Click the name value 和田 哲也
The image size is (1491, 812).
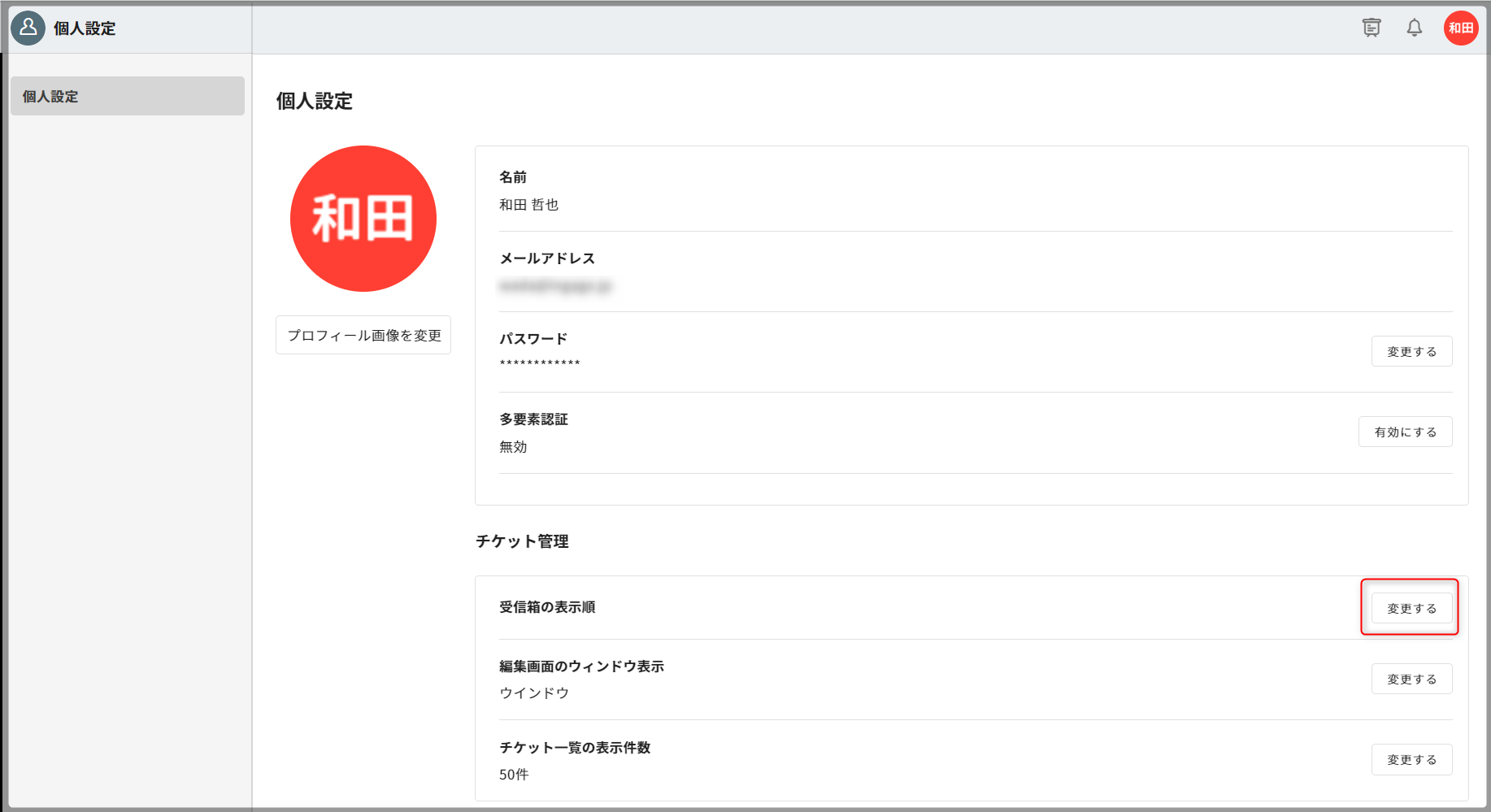528,205
